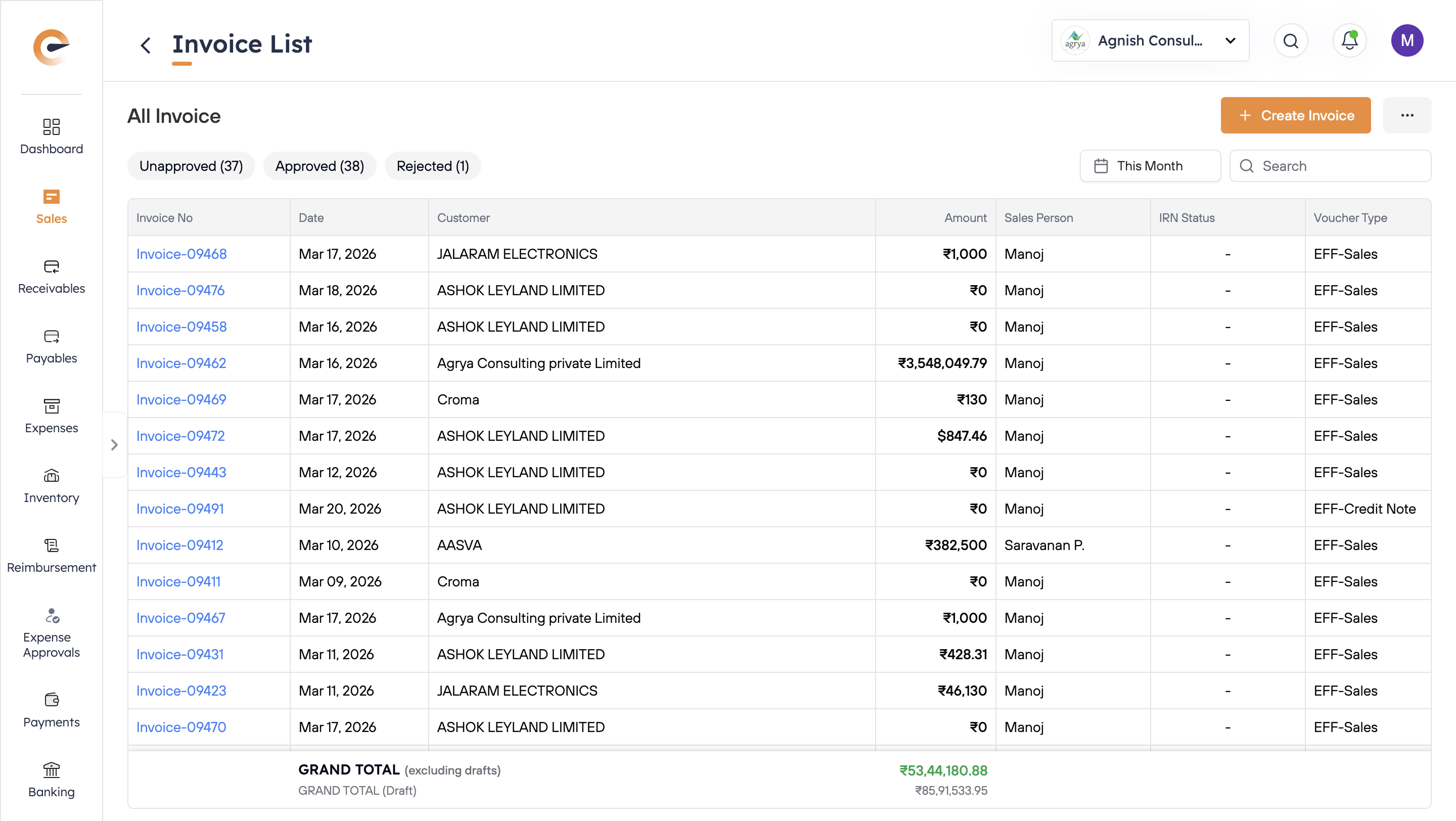Click the header search magnifier icon
The image size is (1456, 821).
[1290, 40]
